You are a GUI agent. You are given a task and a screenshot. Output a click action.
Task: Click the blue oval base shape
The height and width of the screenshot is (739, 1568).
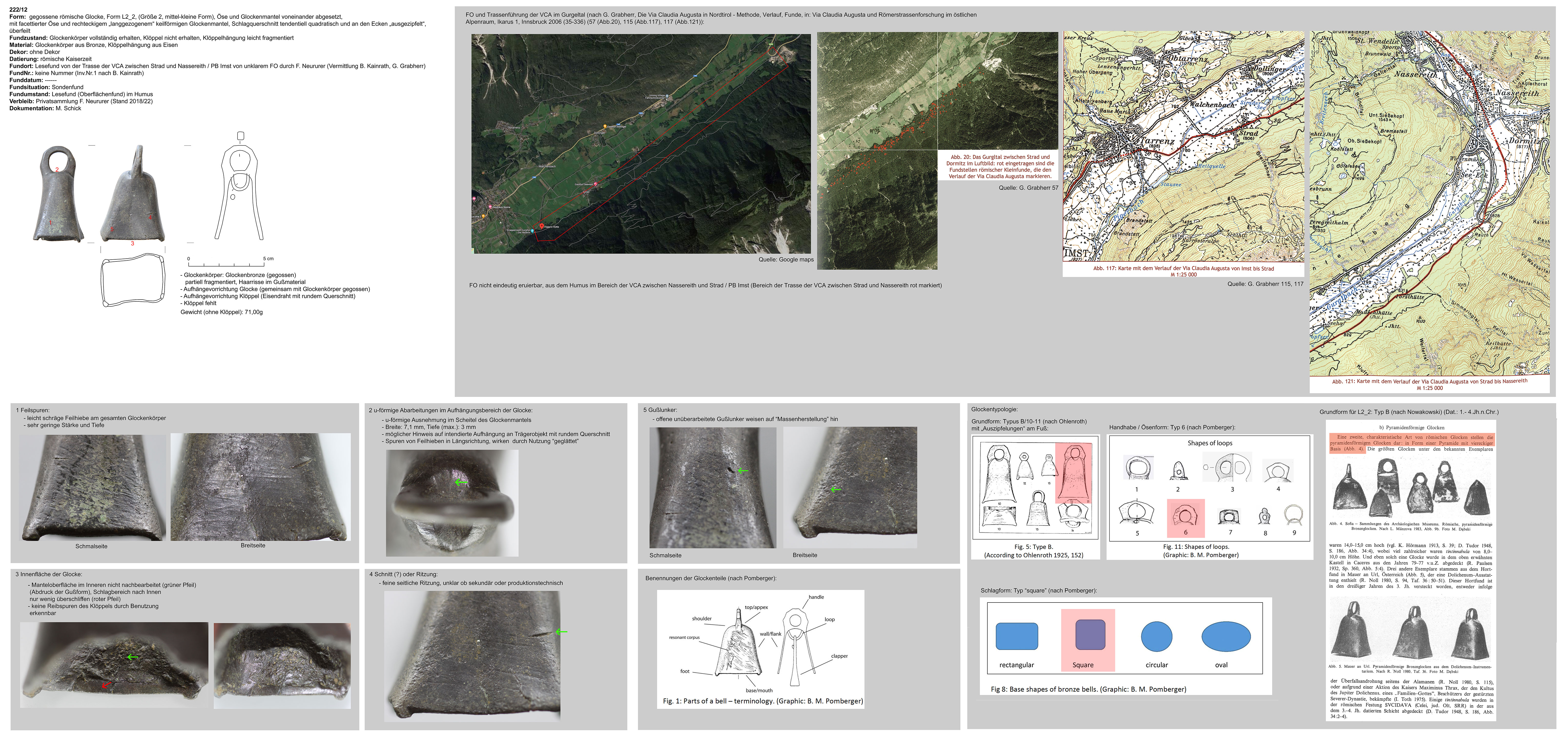tap(1226, 637)
